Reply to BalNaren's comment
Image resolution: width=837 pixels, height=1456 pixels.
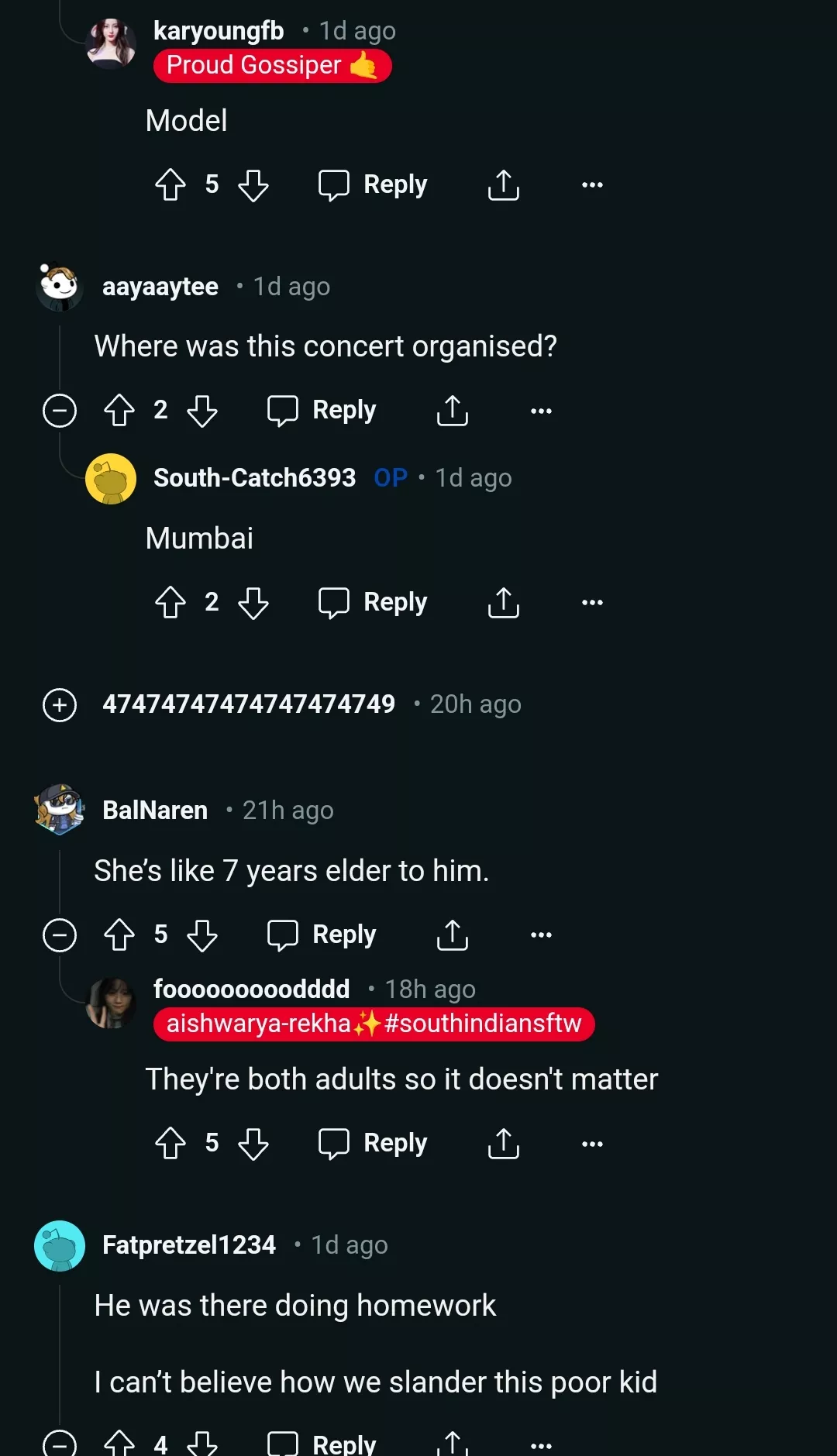click(x=322, y=935)
